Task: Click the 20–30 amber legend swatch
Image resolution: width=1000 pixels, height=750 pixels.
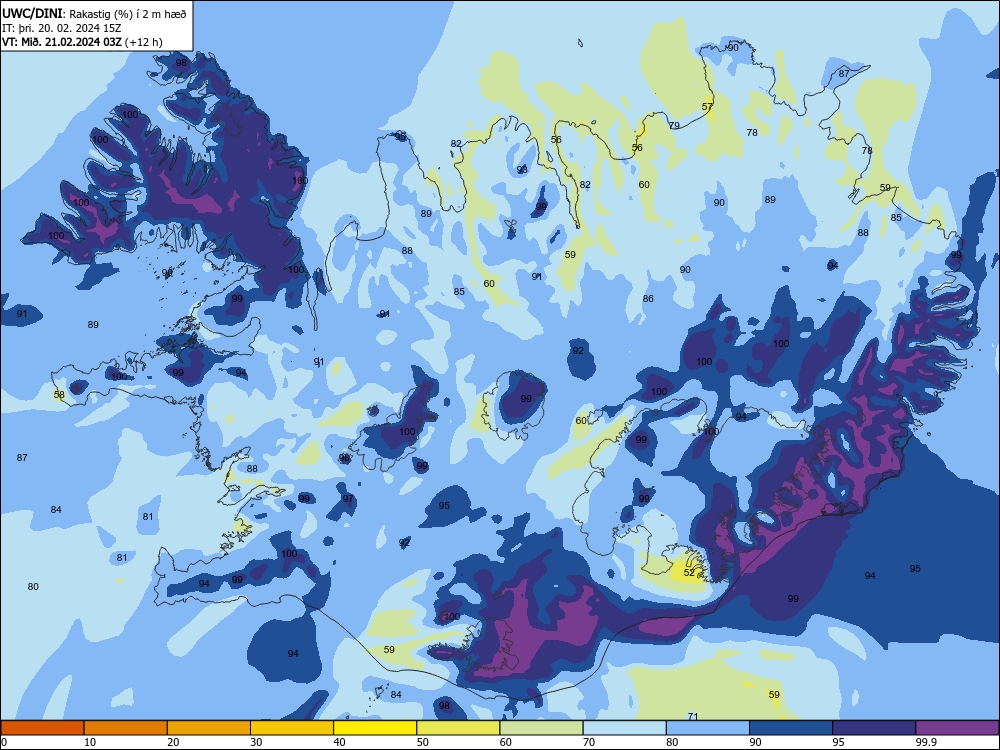Action: pyautogui.click(x=209, y=728)
